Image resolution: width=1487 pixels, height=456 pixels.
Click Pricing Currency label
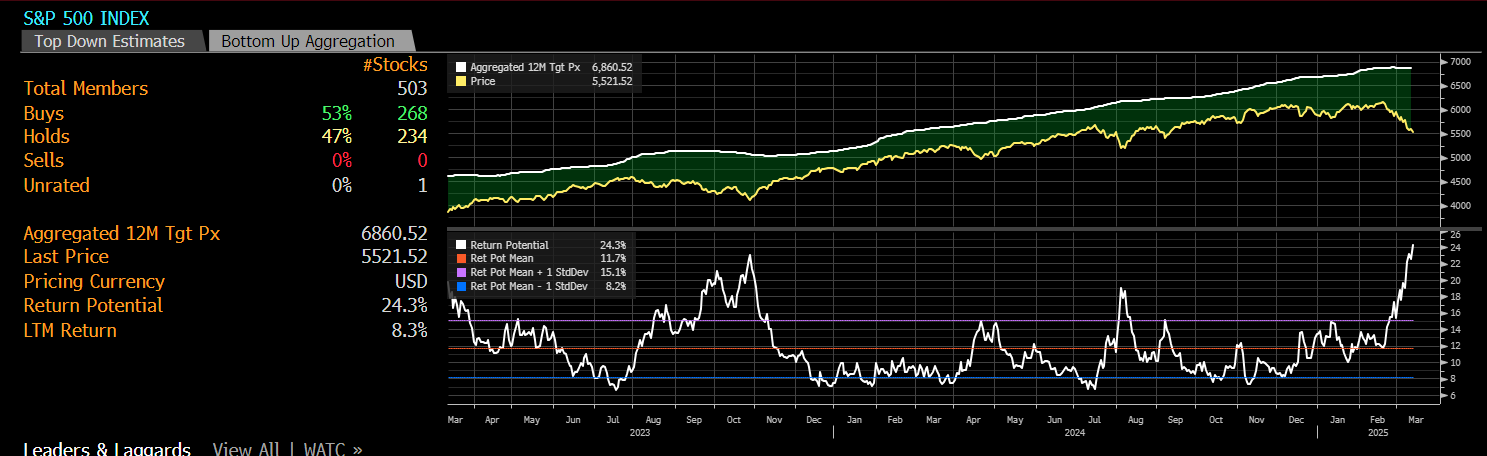(94, 282)
